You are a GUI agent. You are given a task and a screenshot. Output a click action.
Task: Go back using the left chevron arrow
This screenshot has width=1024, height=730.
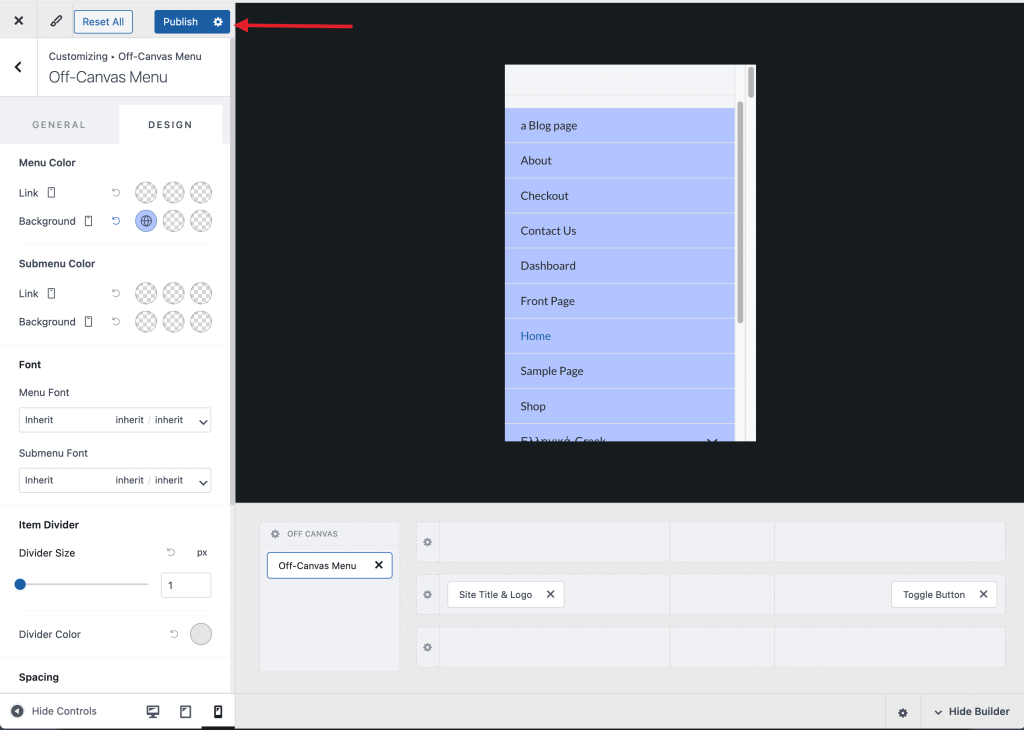(18, 67)
